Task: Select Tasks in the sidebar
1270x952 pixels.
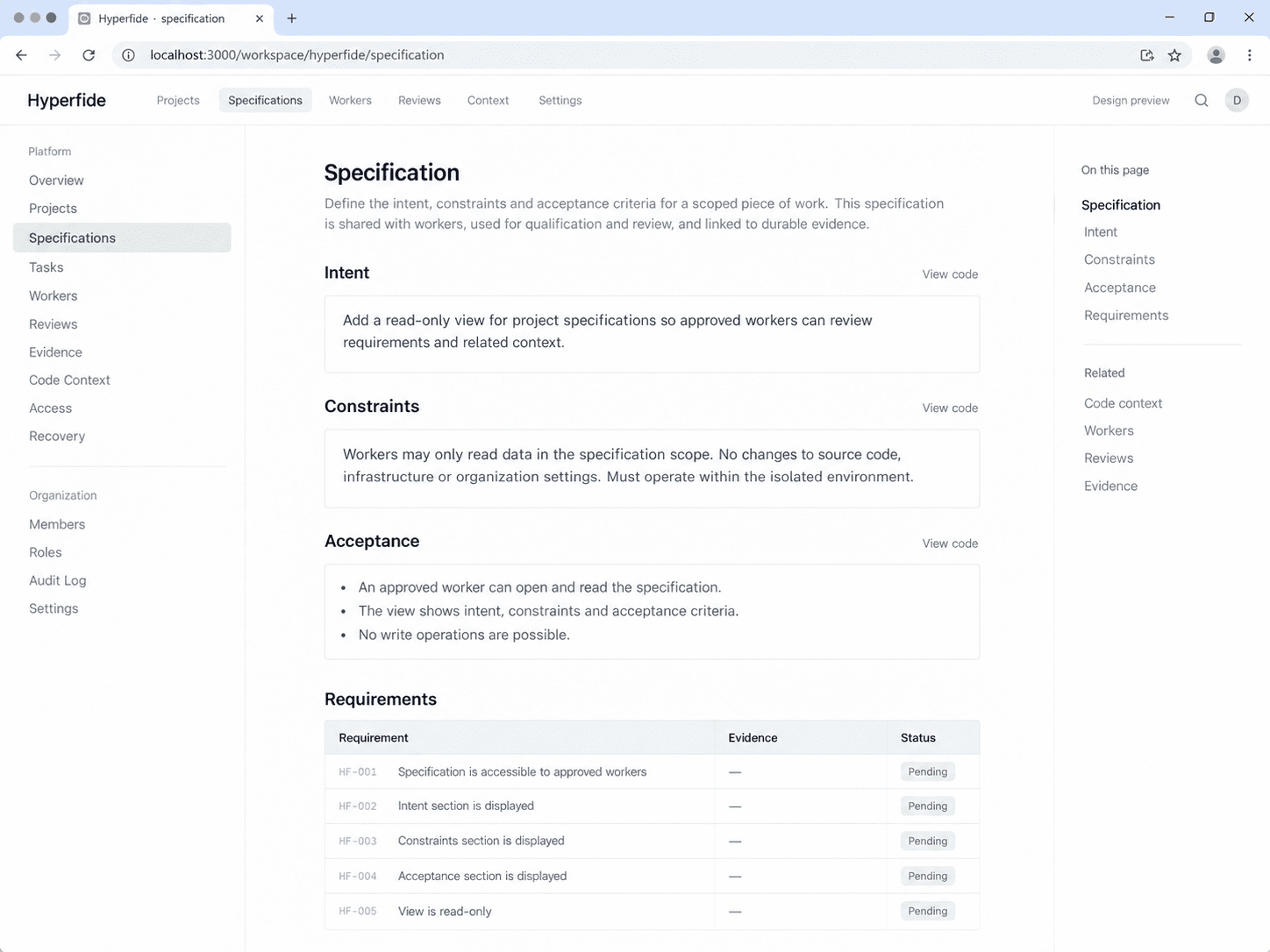Action: click(x=46, y=267)
